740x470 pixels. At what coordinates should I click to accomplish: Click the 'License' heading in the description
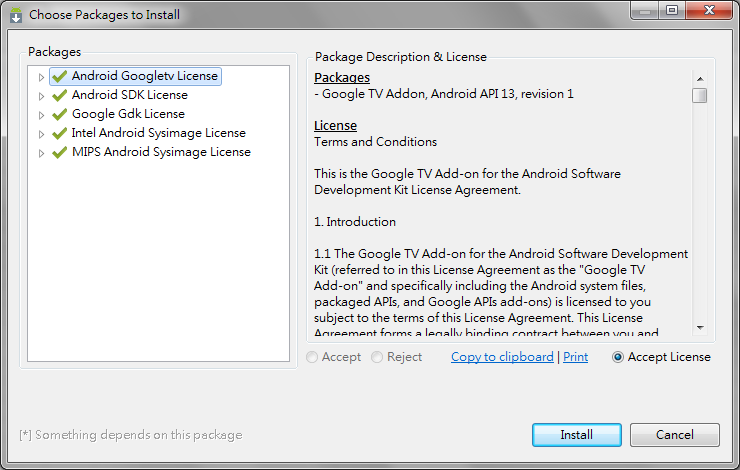coord(336,126)
